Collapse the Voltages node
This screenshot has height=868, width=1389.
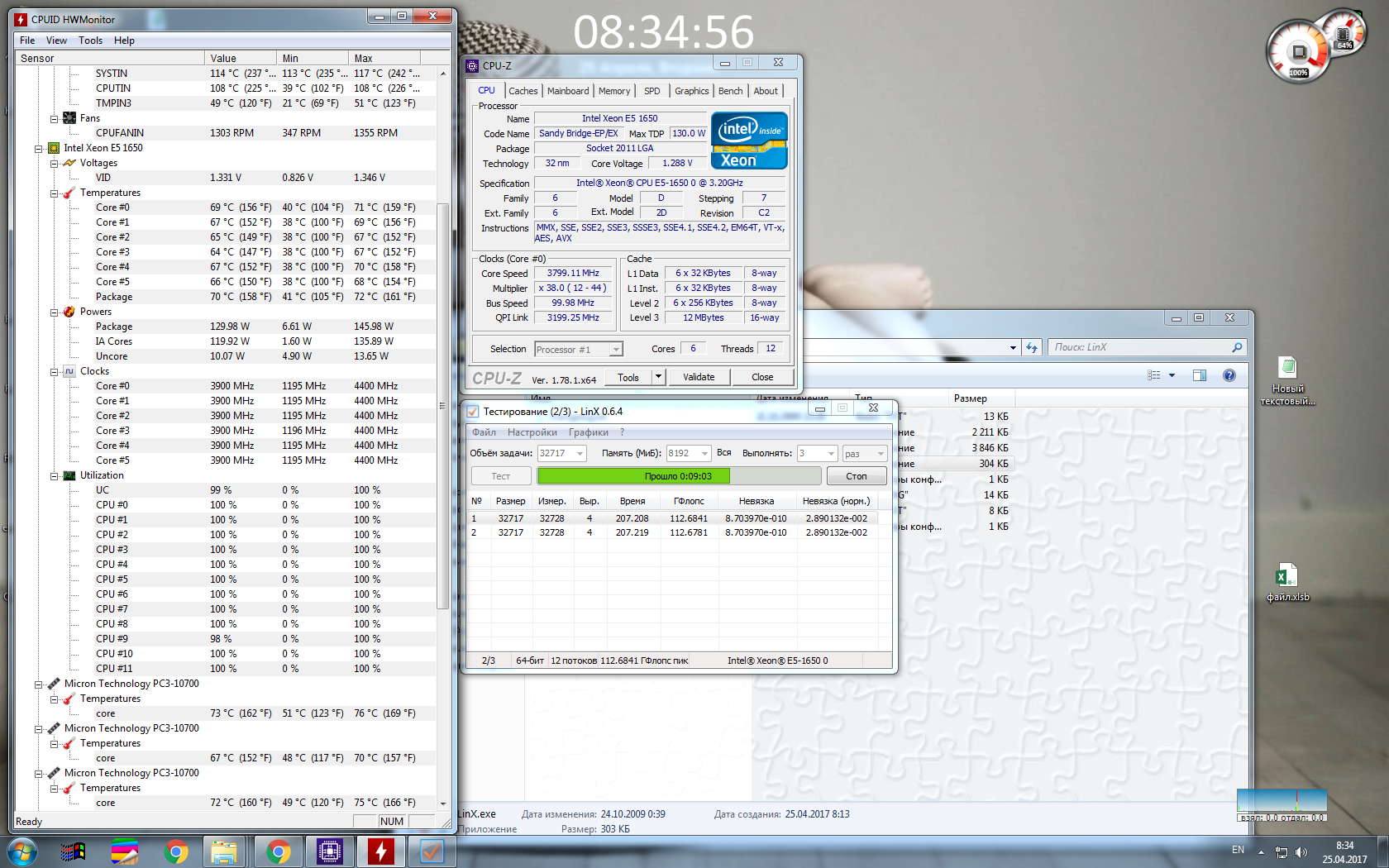point(54,164)
